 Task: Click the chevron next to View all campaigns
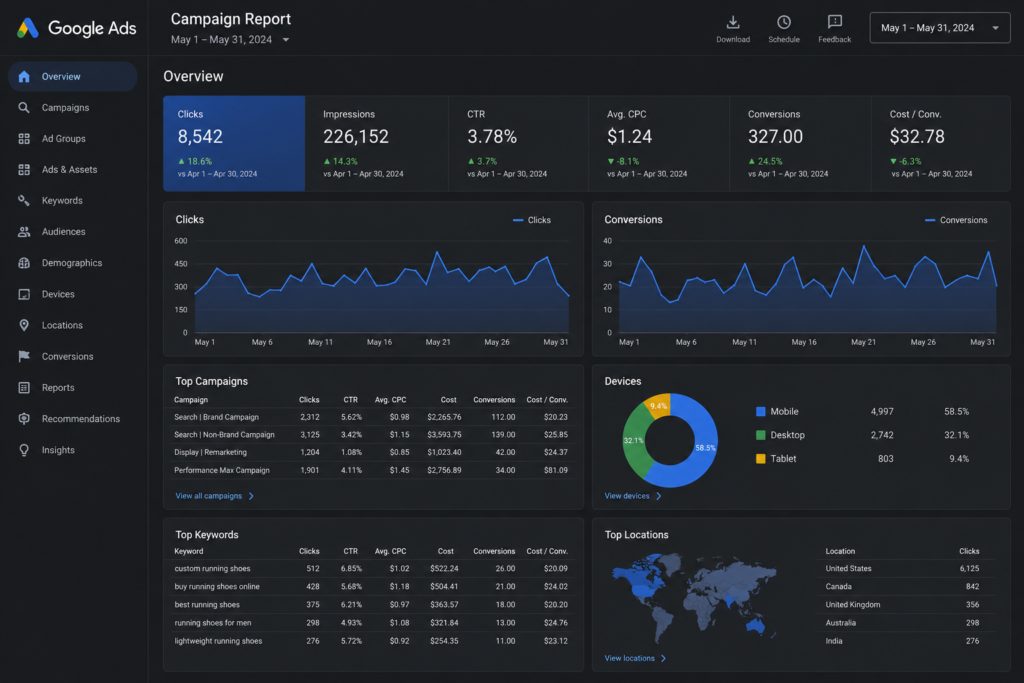(x=251, y=496)
